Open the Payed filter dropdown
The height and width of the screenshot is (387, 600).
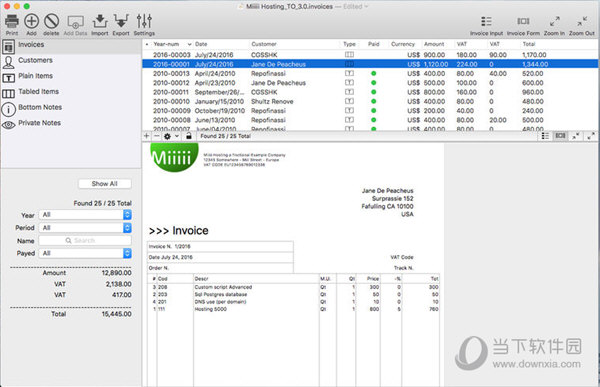(85, 253)
